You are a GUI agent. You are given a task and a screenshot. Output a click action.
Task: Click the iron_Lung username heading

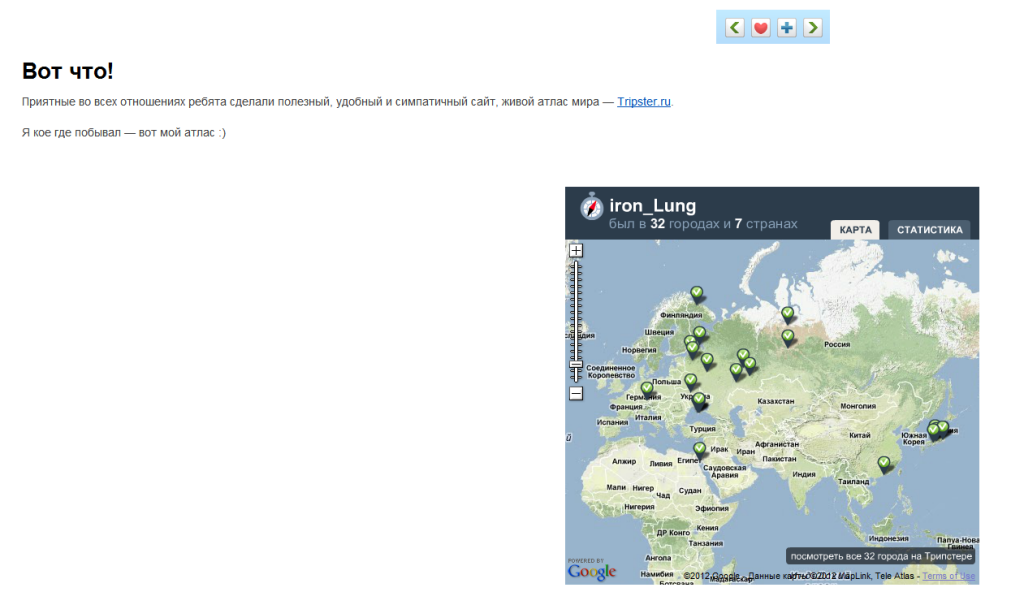point(652,206)
